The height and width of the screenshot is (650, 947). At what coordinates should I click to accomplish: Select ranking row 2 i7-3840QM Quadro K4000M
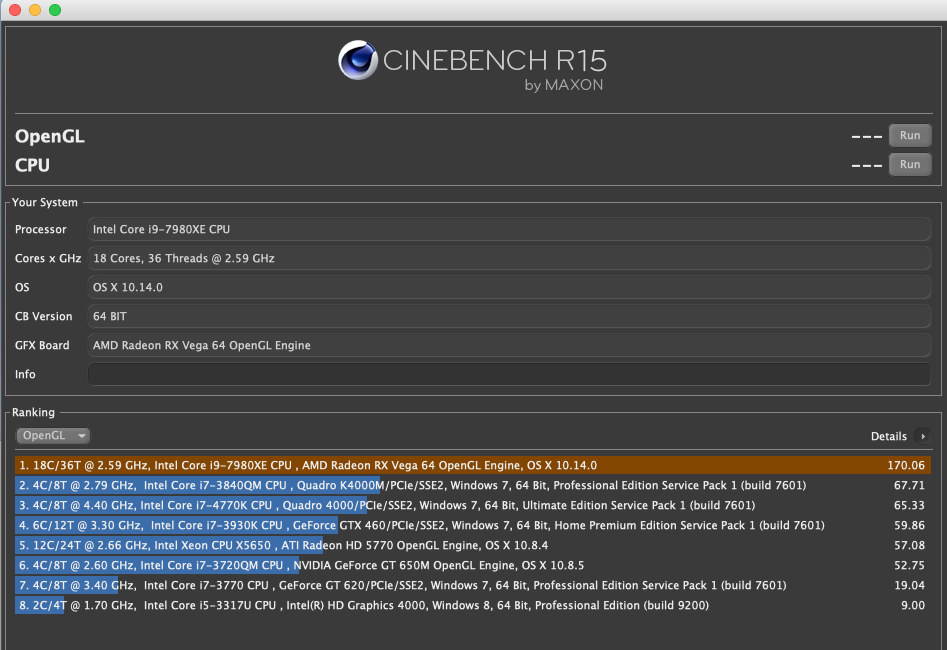(473, 485)
